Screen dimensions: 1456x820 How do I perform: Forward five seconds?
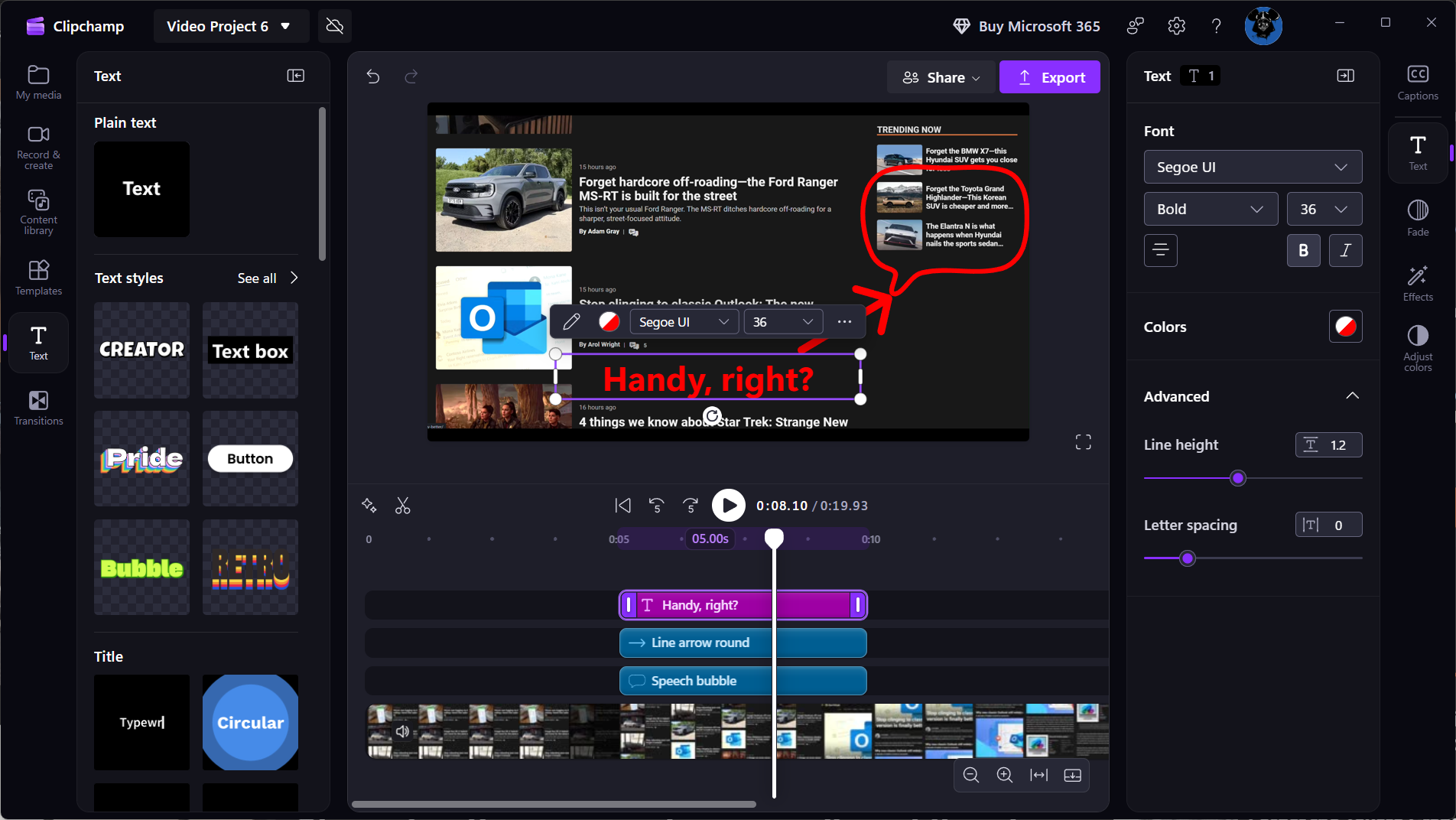click(691, 506)
